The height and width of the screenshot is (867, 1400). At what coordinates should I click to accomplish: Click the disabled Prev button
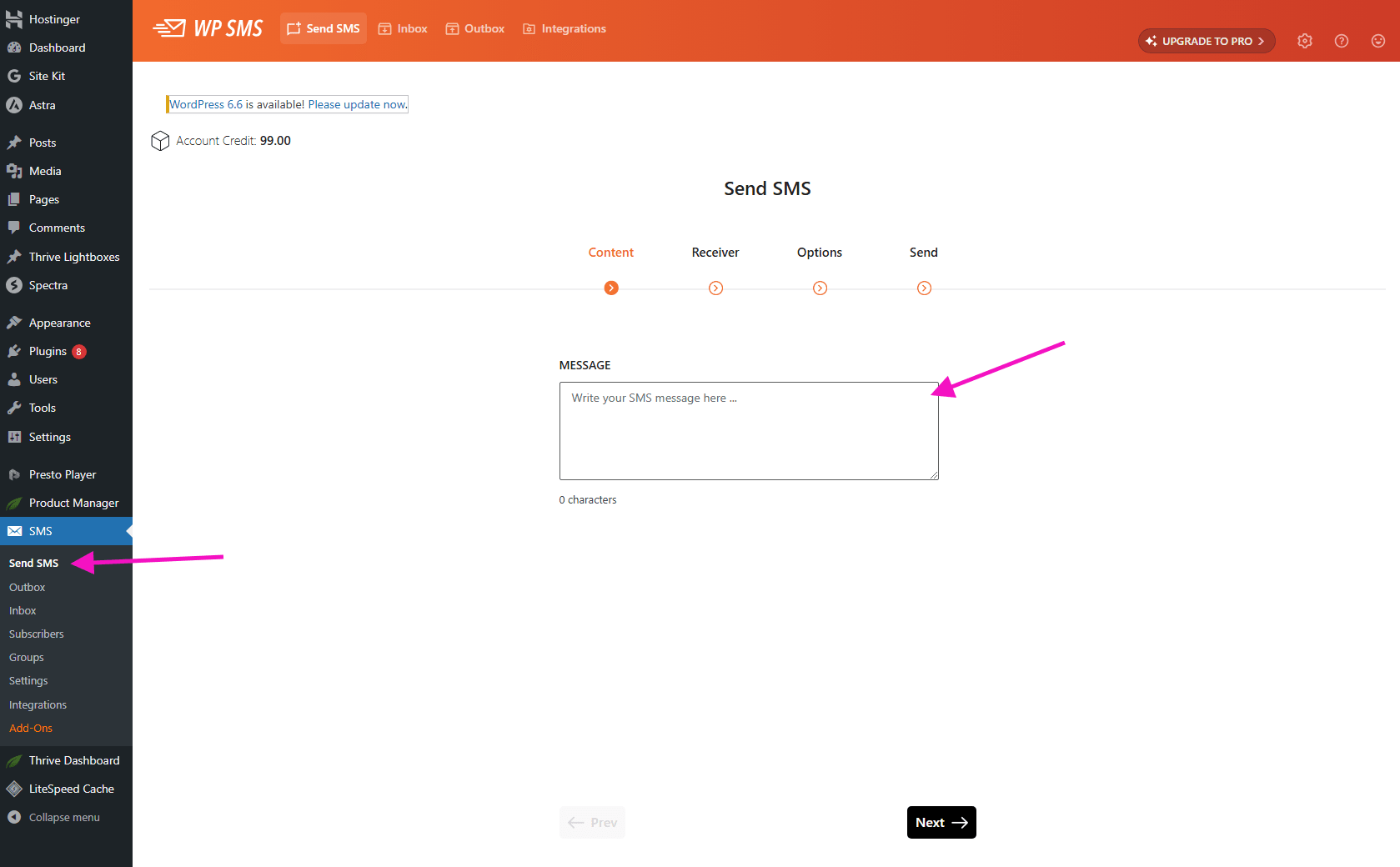(x=592, y=822)
